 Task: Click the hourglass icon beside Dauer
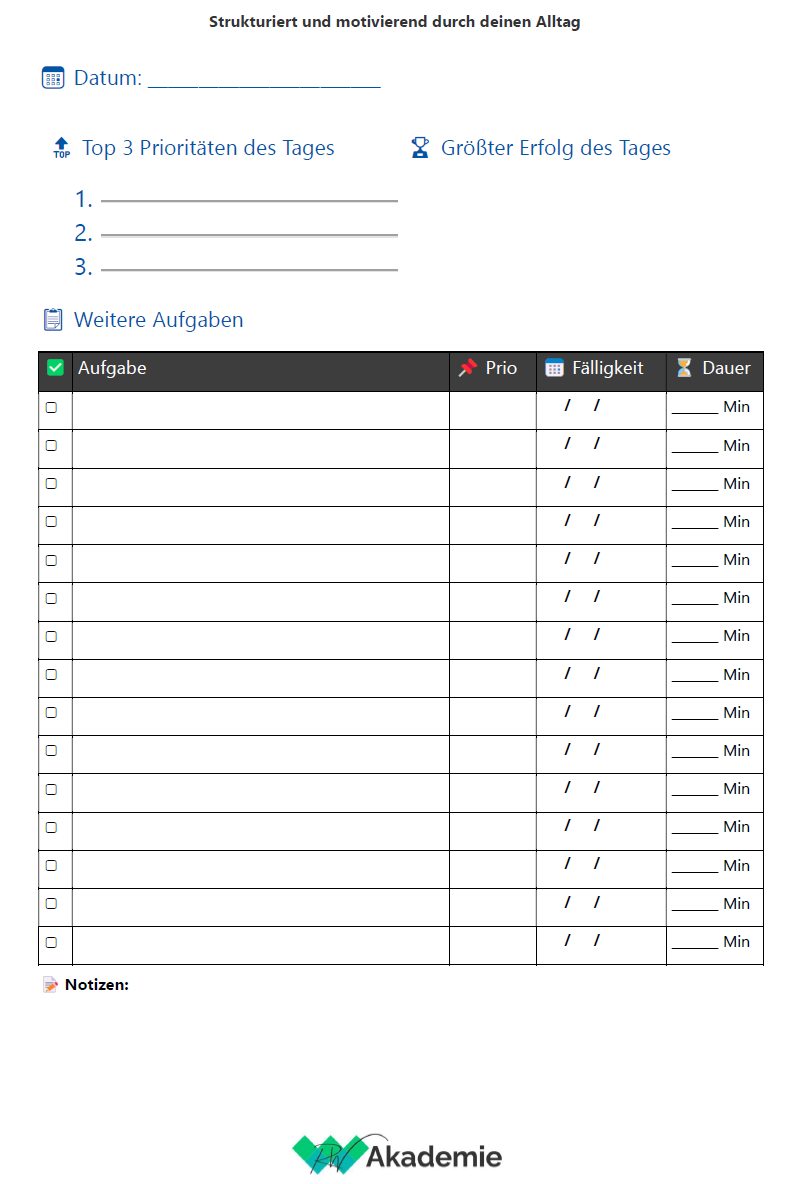[x=684, y=368]
